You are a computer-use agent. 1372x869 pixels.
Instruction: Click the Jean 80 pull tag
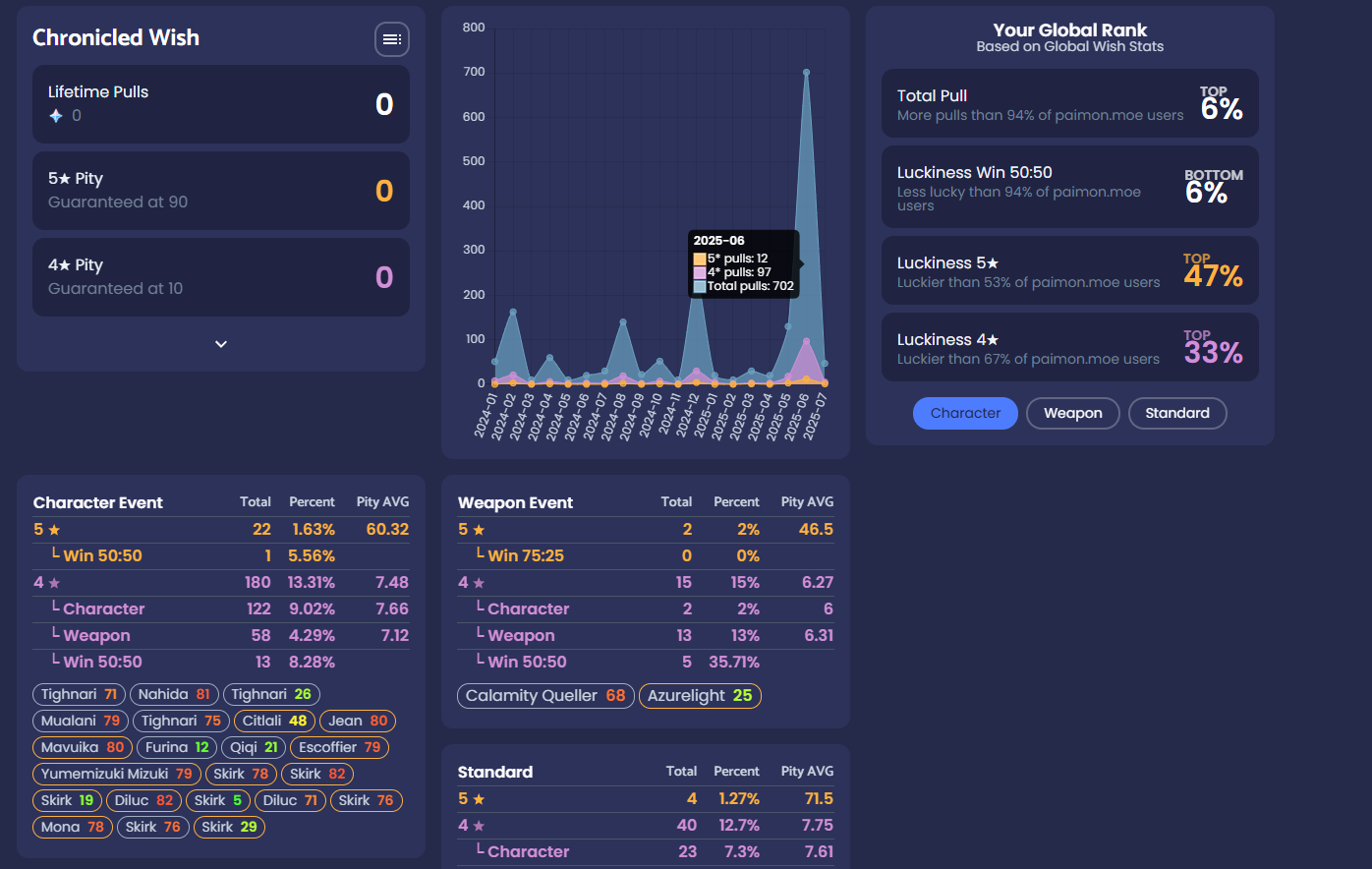click(357, 721)
